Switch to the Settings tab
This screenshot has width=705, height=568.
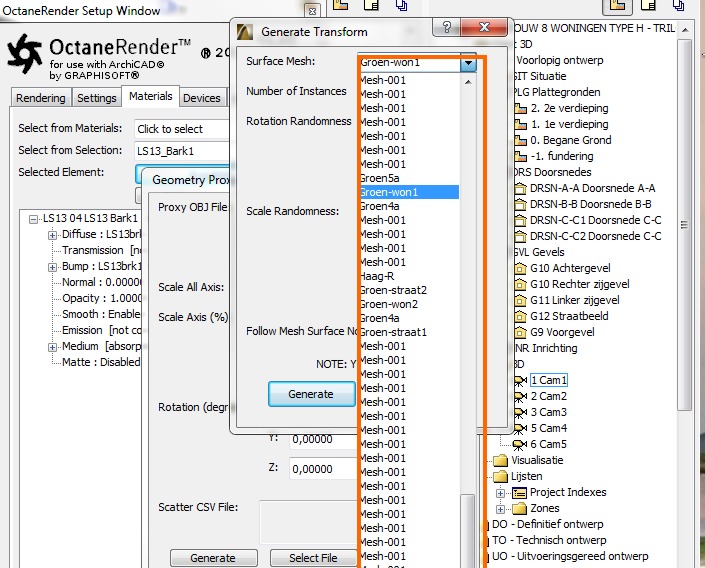click(x=97, y=98)
